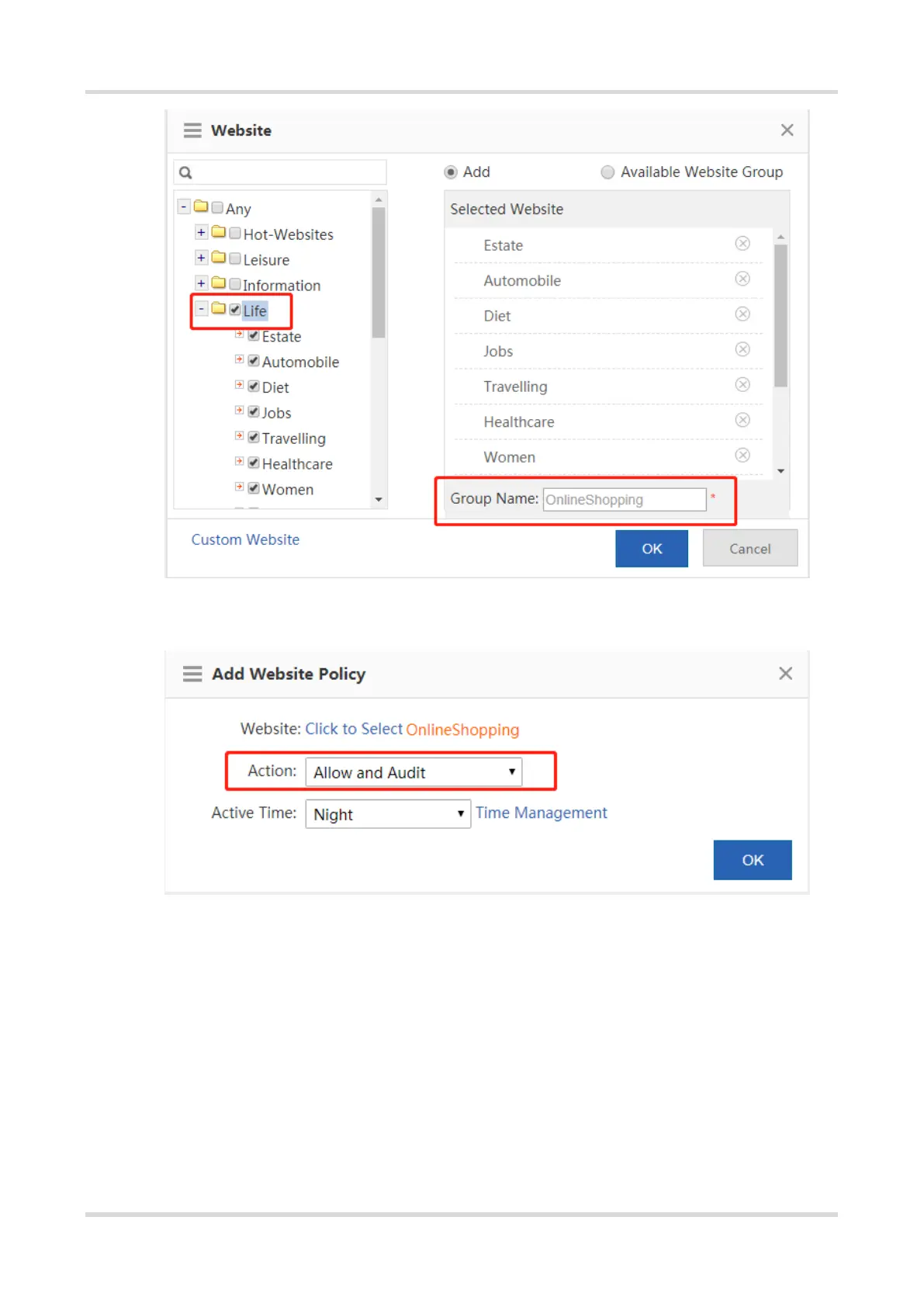This screenshot has height=1307, width=924.
Task: Click the Group Name input field
Action: pos(624,499)
